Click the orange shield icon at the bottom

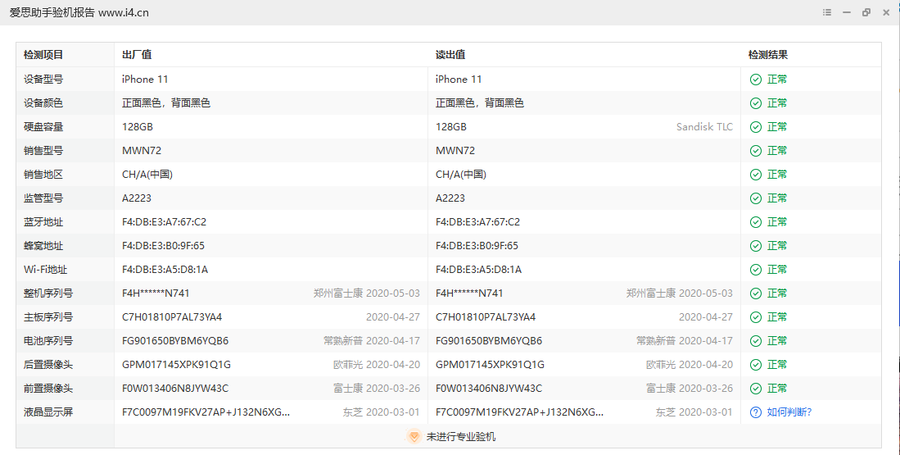click(x=413, y=436)
